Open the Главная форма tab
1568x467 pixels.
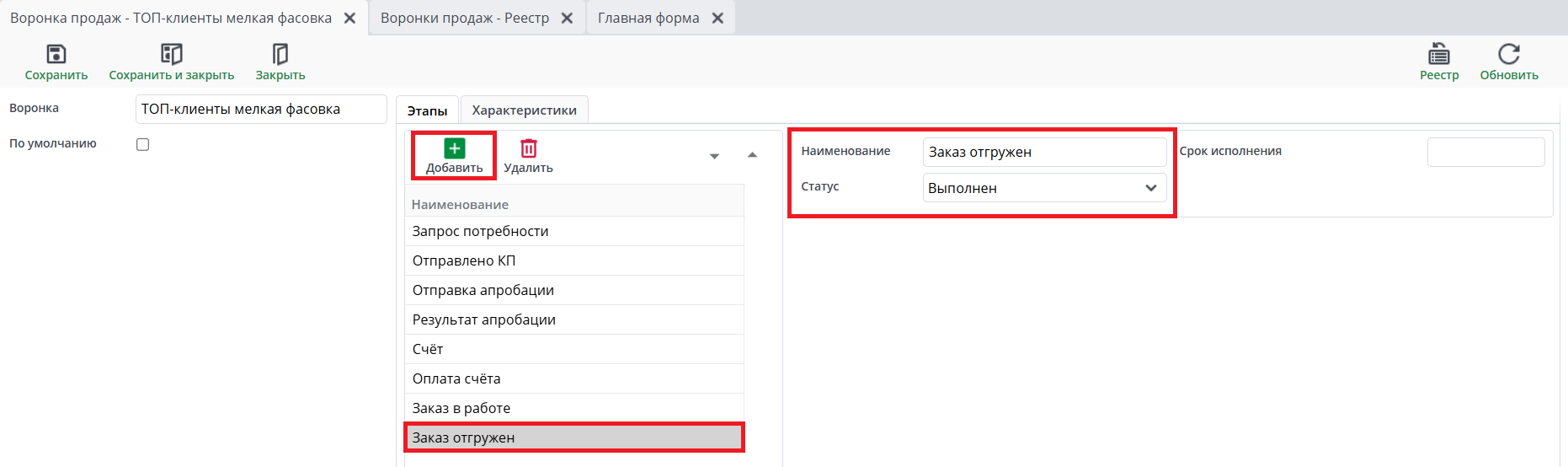point(648,18)
